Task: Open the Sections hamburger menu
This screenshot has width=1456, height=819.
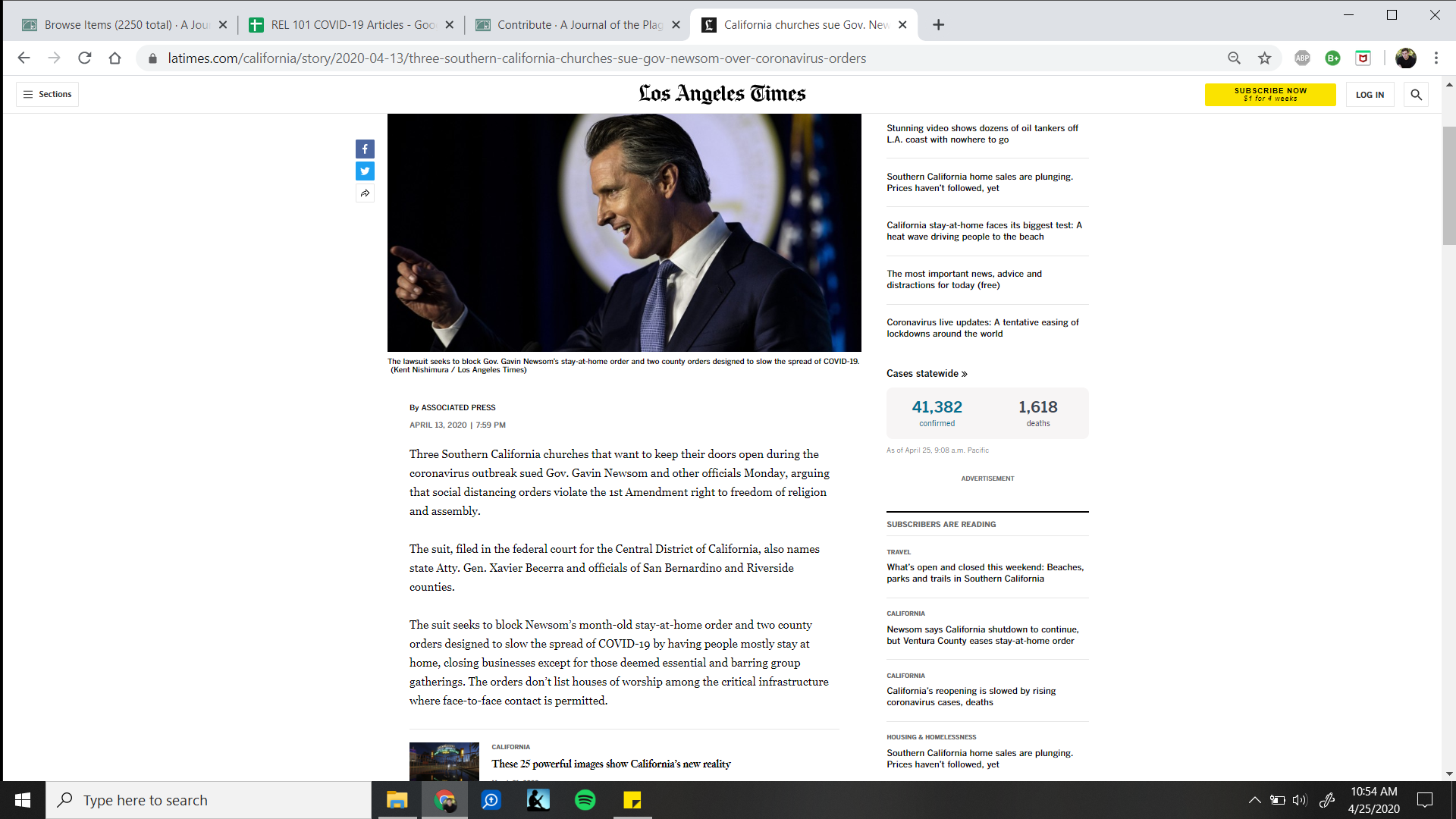Action: coord(47,94)
